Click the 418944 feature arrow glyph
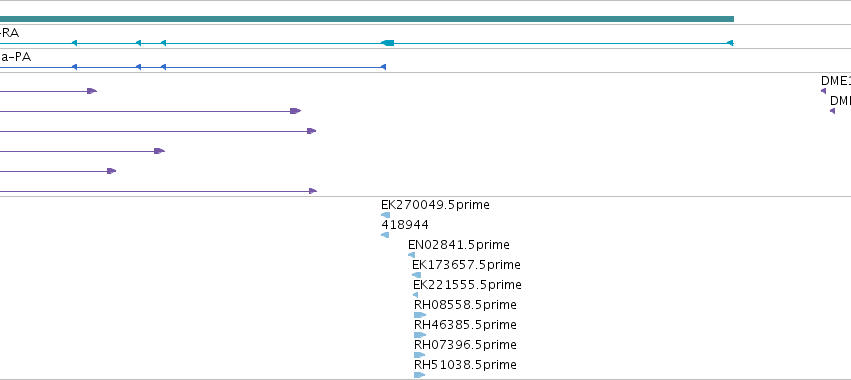This screenshot has height=380, width=851. (385, 235)
